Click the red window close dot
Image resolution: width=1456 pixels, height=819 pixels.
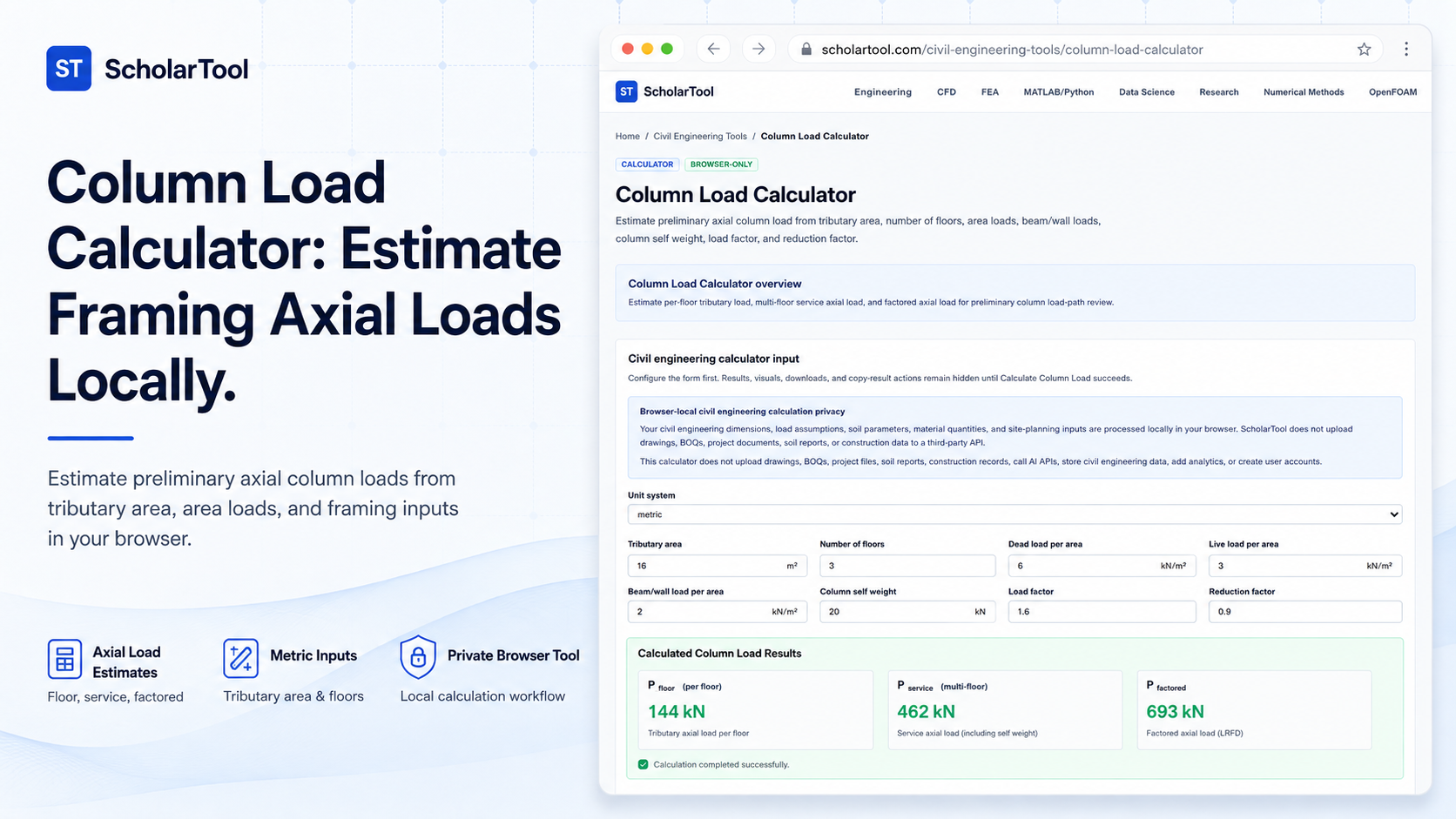628,49
